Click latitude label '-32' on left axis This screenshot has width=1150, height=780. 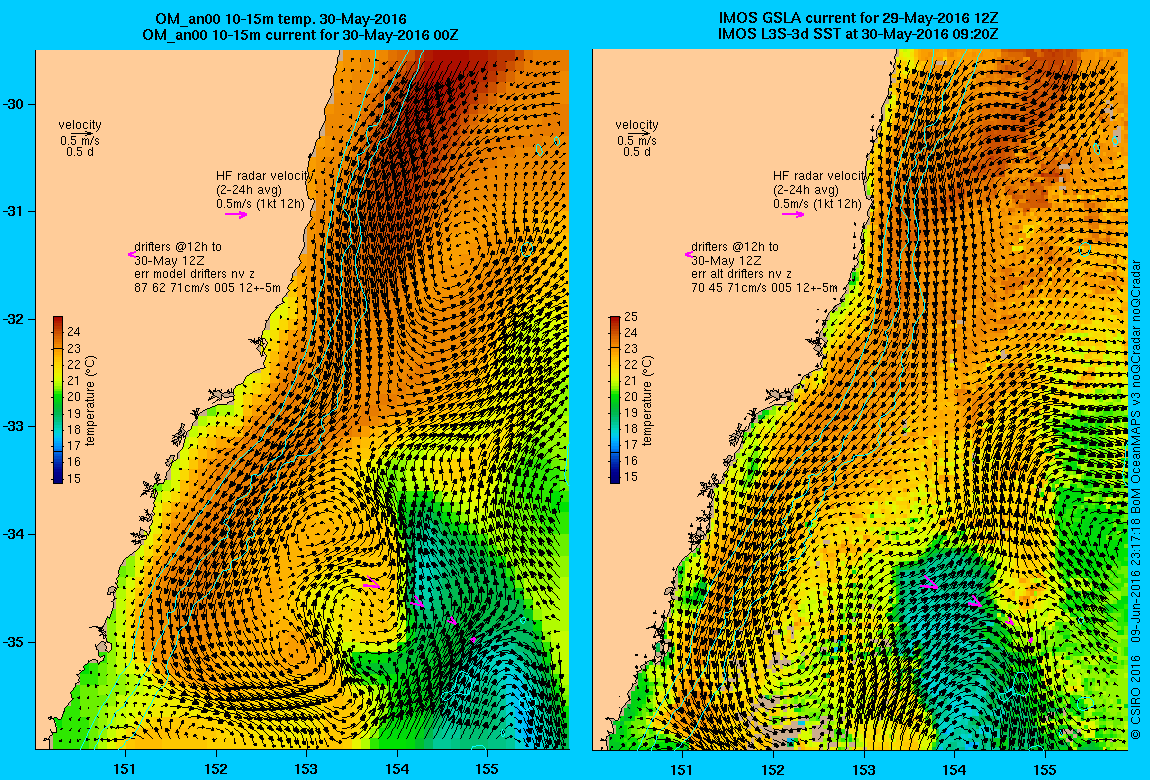[x=13, y=319]
